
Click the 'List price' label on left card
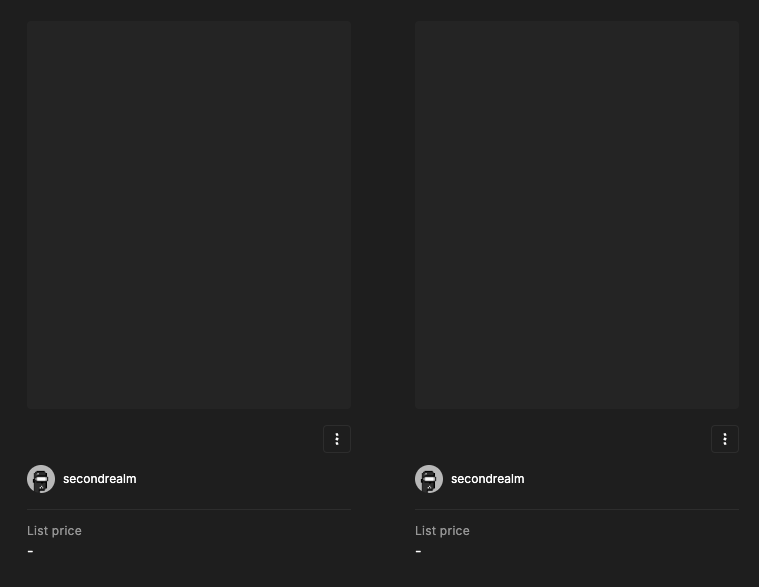click(x=54, y=531)
